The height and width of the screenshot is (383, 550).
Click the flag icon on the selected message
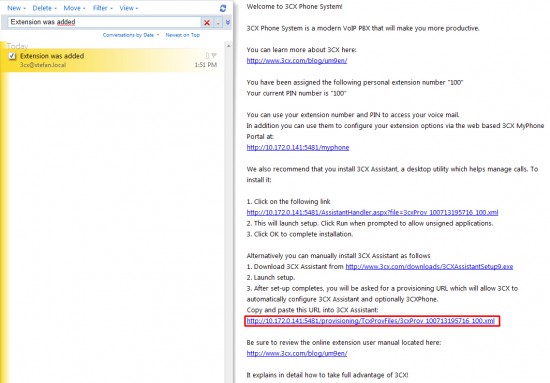click(214, 55)
